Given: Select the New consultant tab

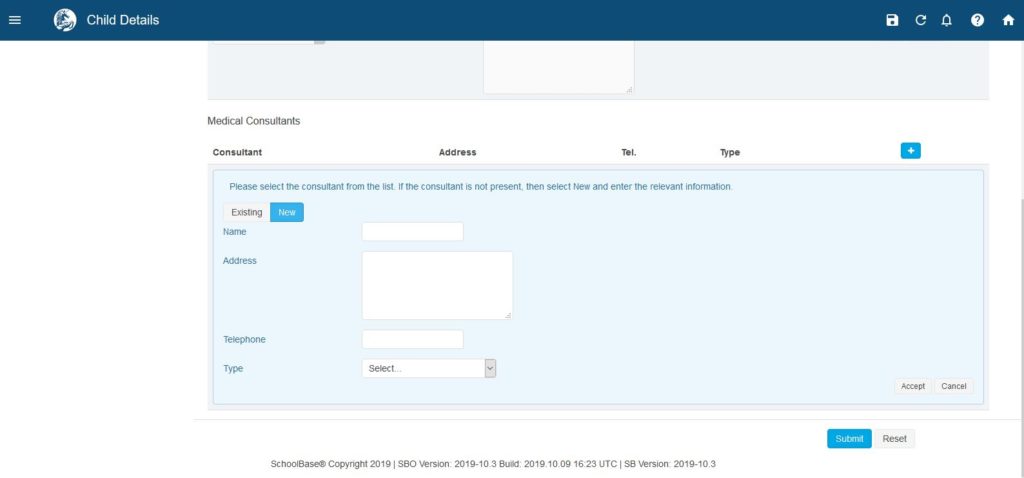Looking at the screenshot, I should [287, 212].
